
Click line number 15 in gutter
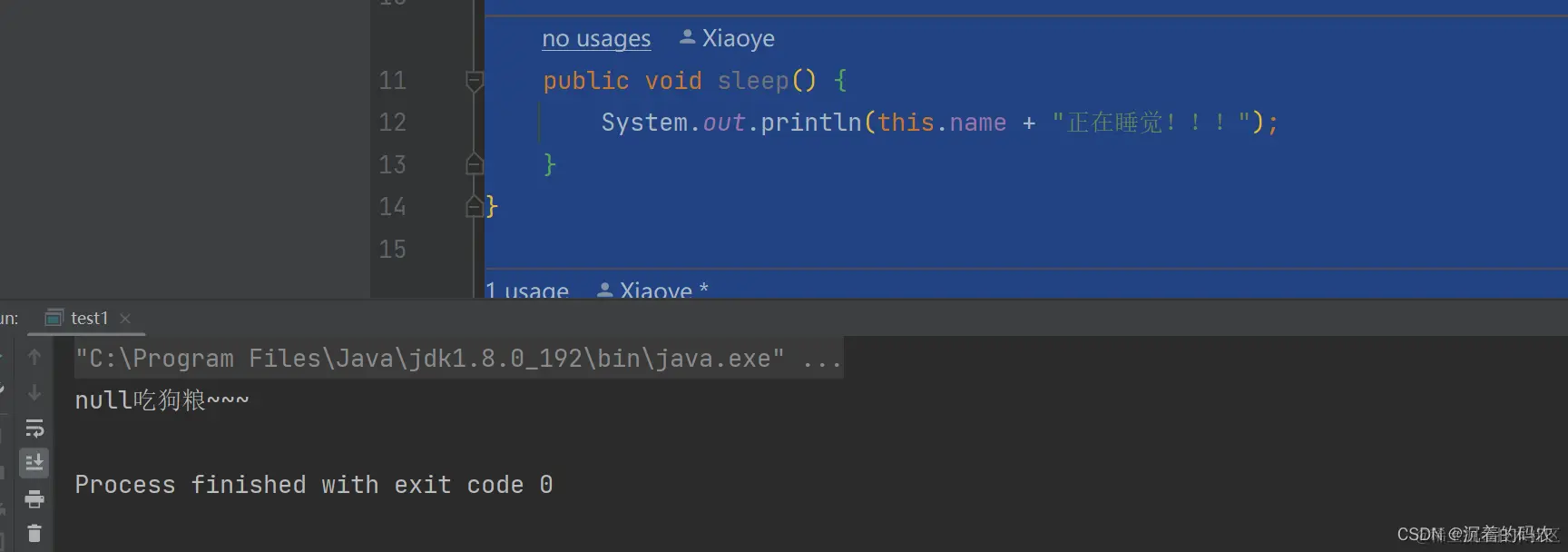point(392,250)
